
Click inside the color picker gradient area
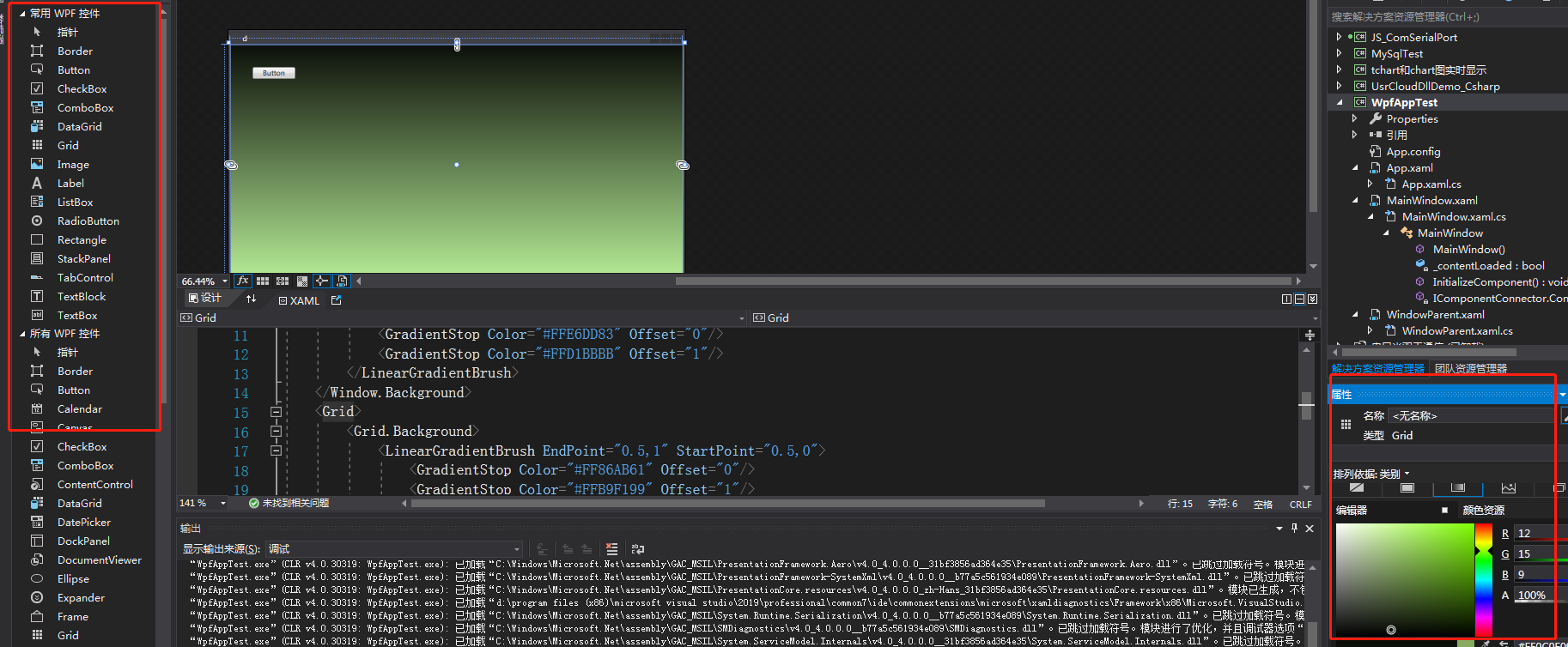(x=1405, y=579)
